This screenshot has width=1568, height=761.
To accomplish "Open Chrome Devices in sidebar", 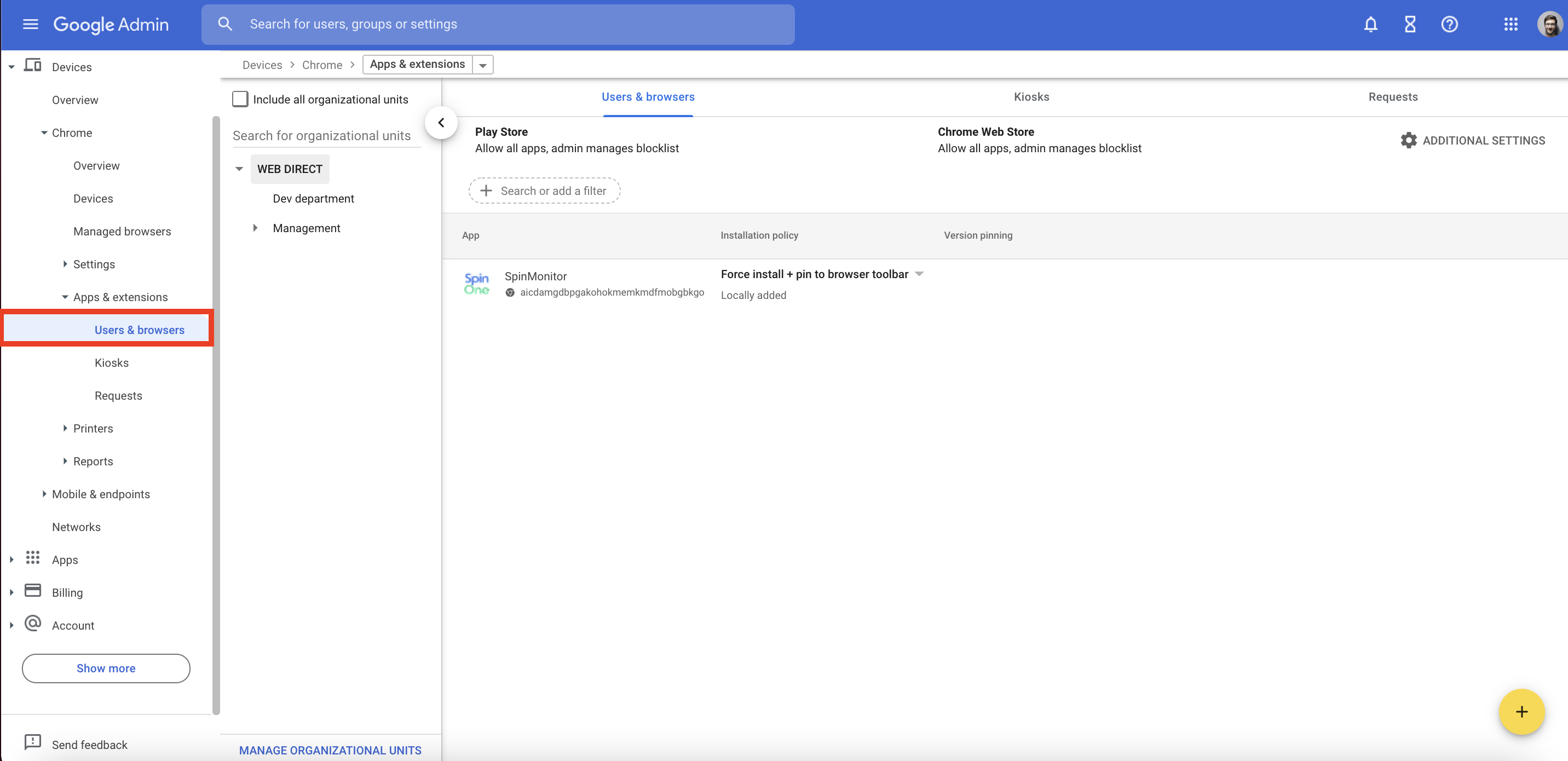I will click(x=93, y=199).
